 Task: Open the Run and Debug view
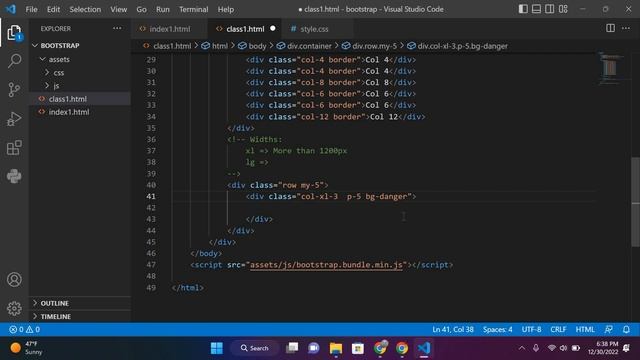pos(14,119)
